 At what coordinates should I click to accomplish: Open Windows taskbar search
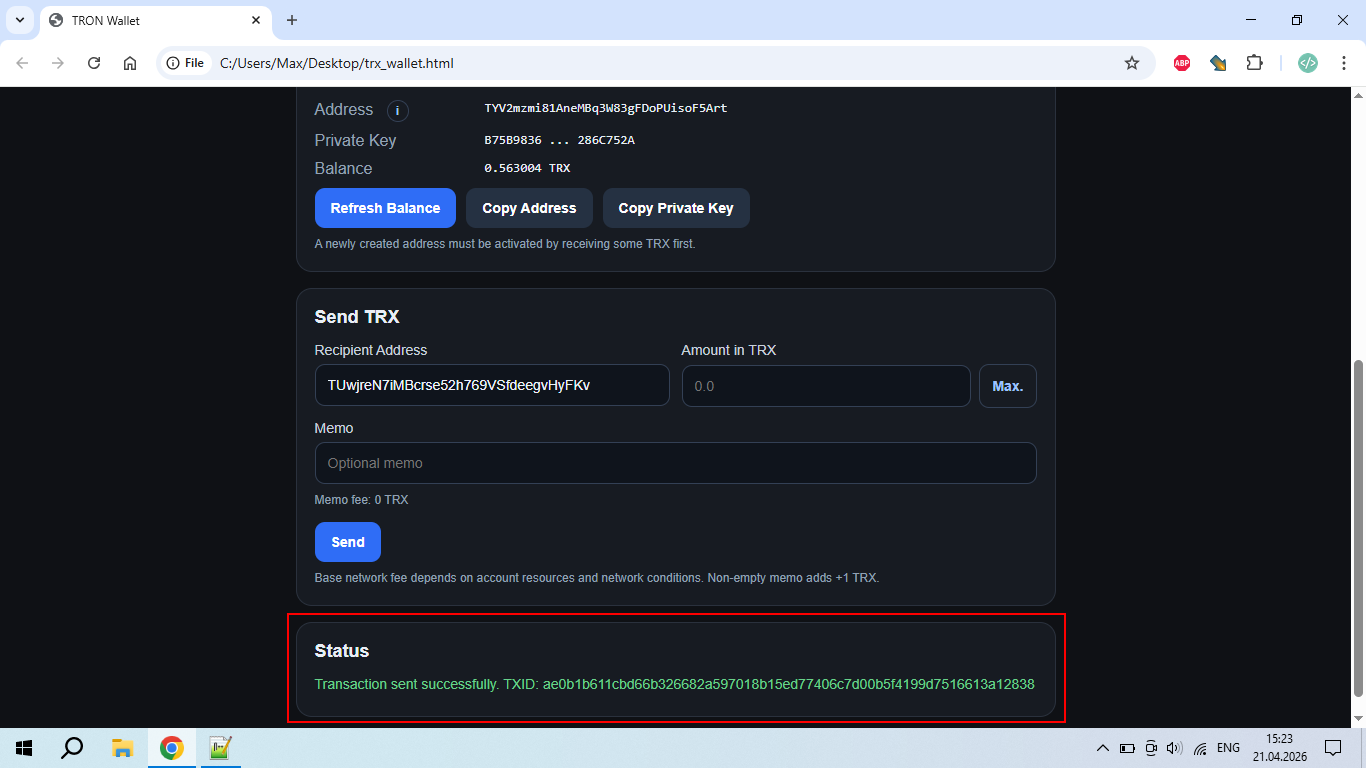72,748
